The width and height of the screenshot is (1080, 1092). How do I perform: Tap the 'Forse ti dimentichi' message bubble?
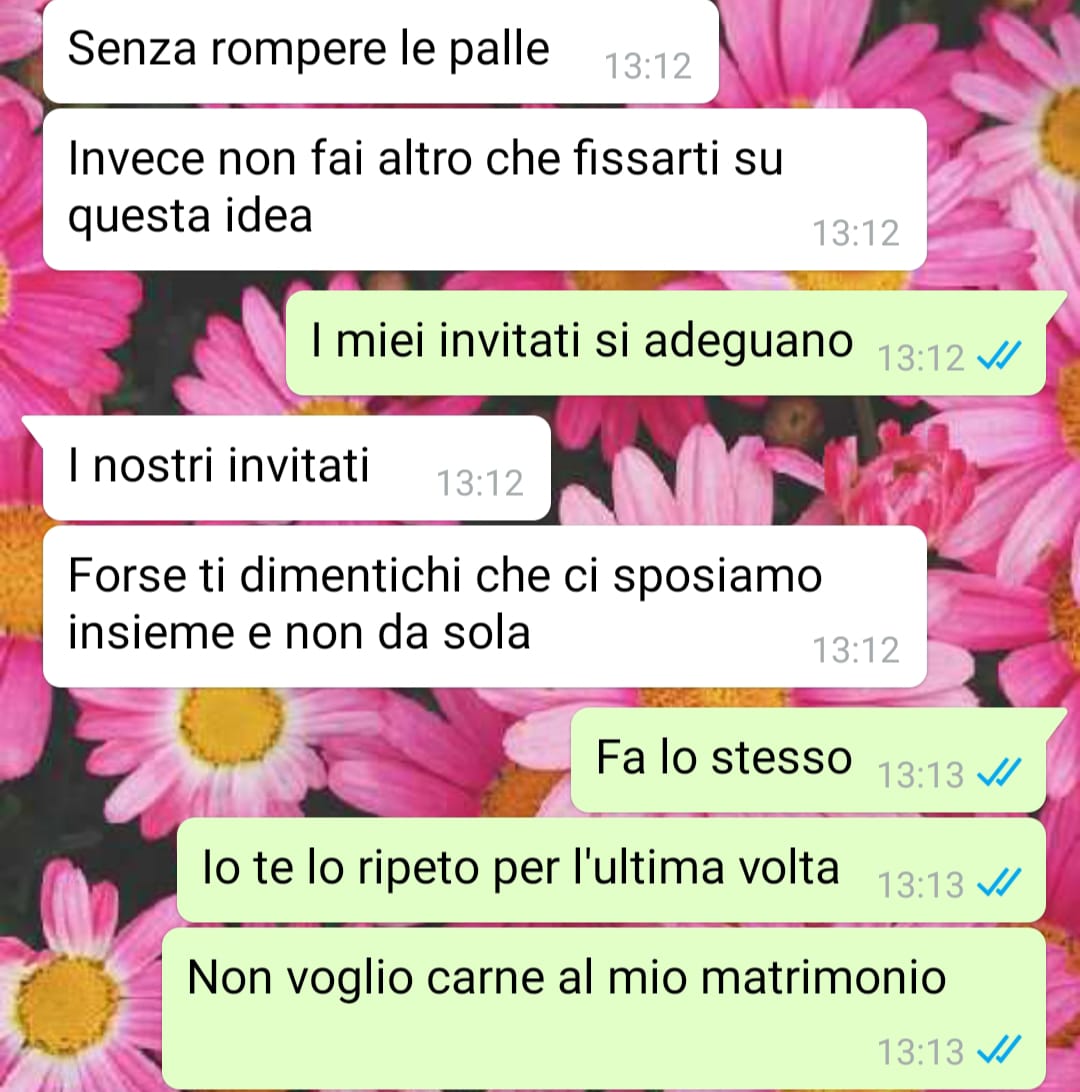click(x=485, y=607)
